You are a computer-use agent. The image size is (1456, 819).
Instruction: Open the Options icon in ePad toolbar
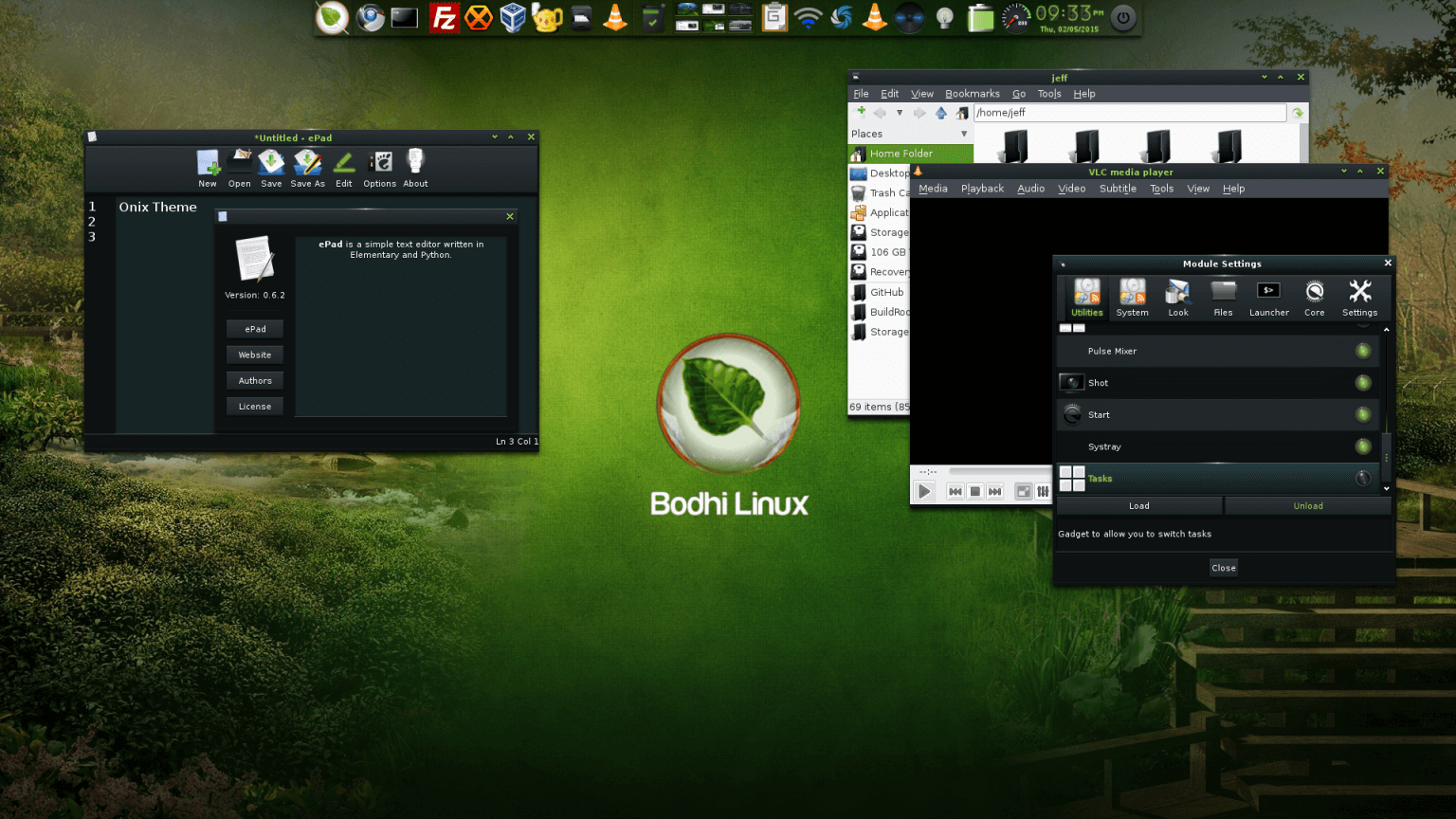[379, 163]
